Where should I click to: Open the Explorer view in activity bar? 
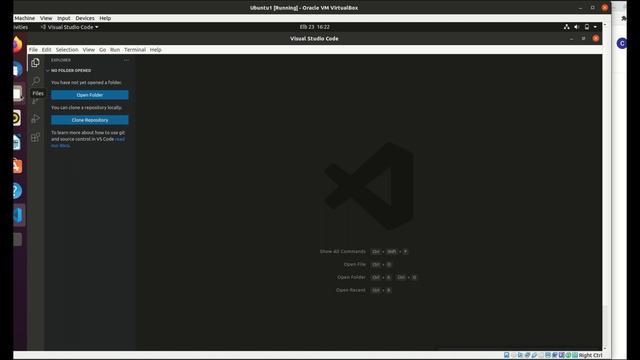click(x=36, y=62)
